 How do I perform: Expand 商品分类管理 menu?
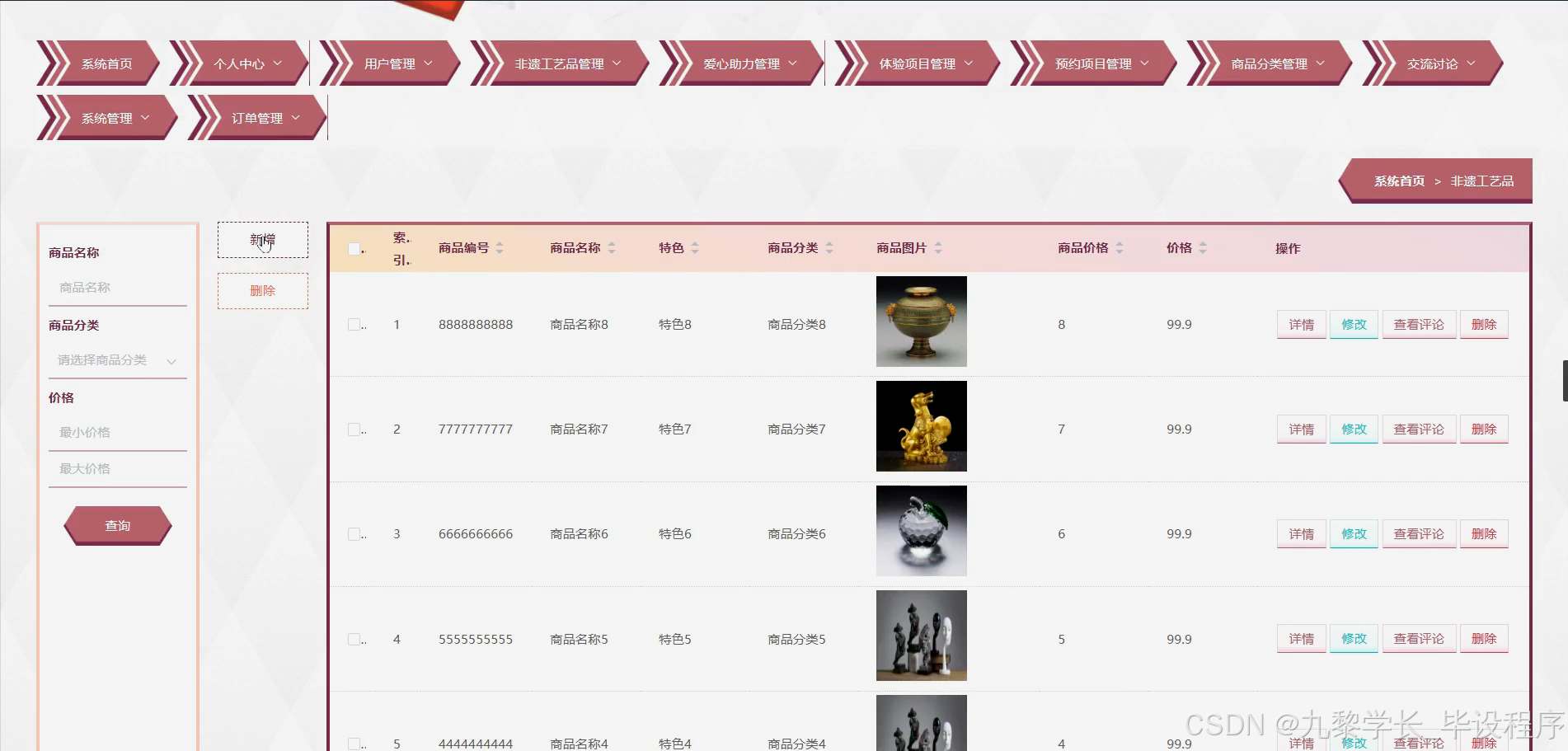1270,63
